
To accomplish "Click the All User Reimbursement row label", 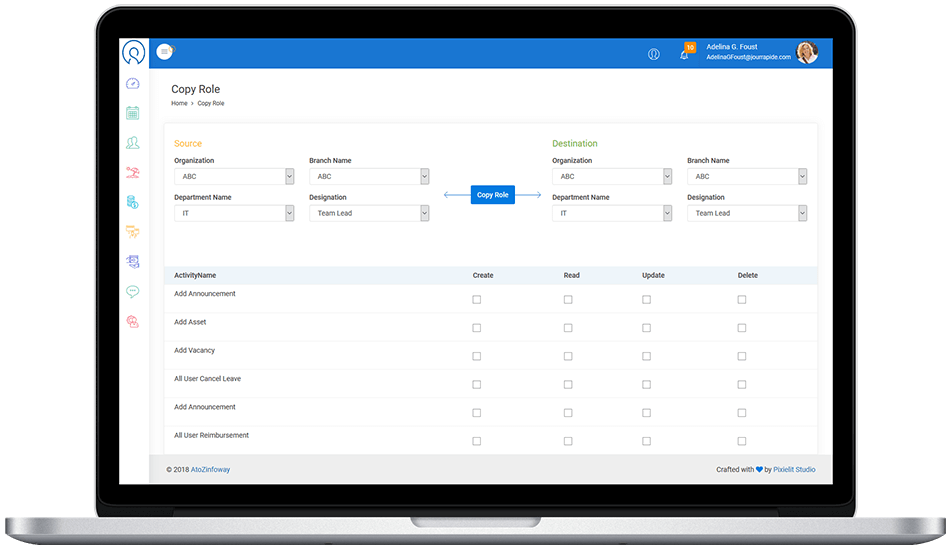I will click(x=211, y=436).
